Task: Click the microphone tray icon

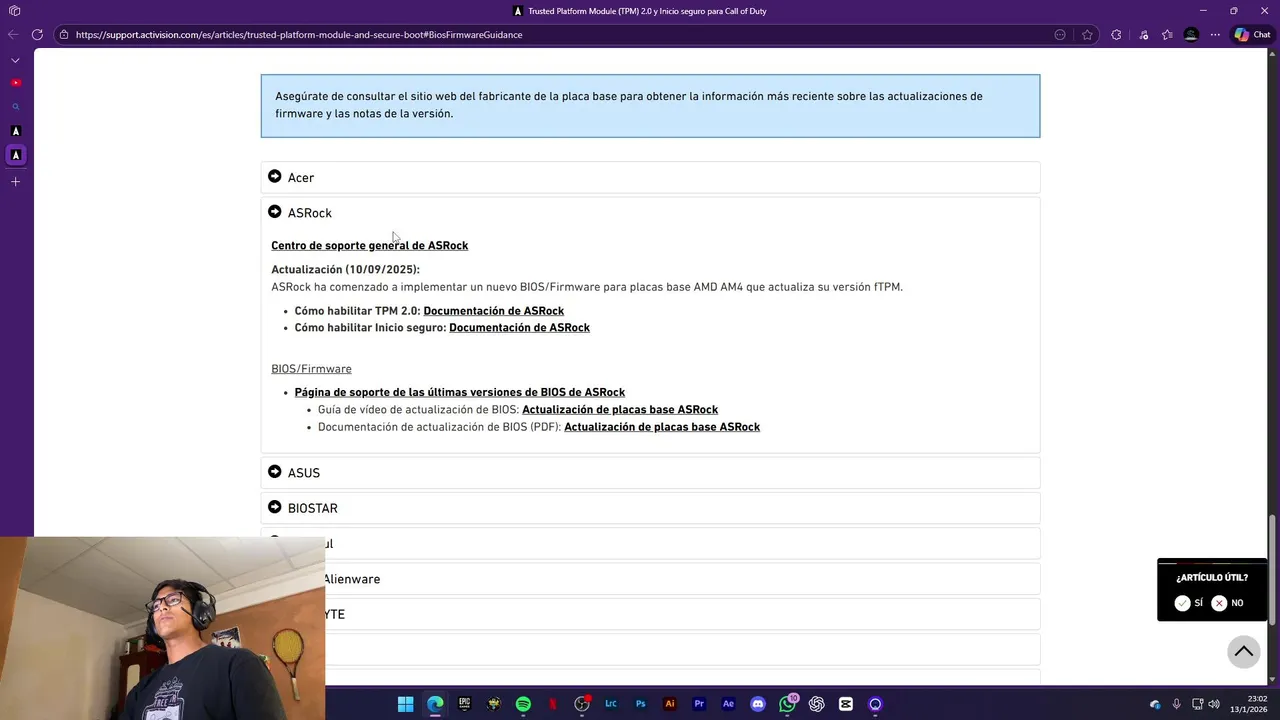Action: coord(1176,704)
